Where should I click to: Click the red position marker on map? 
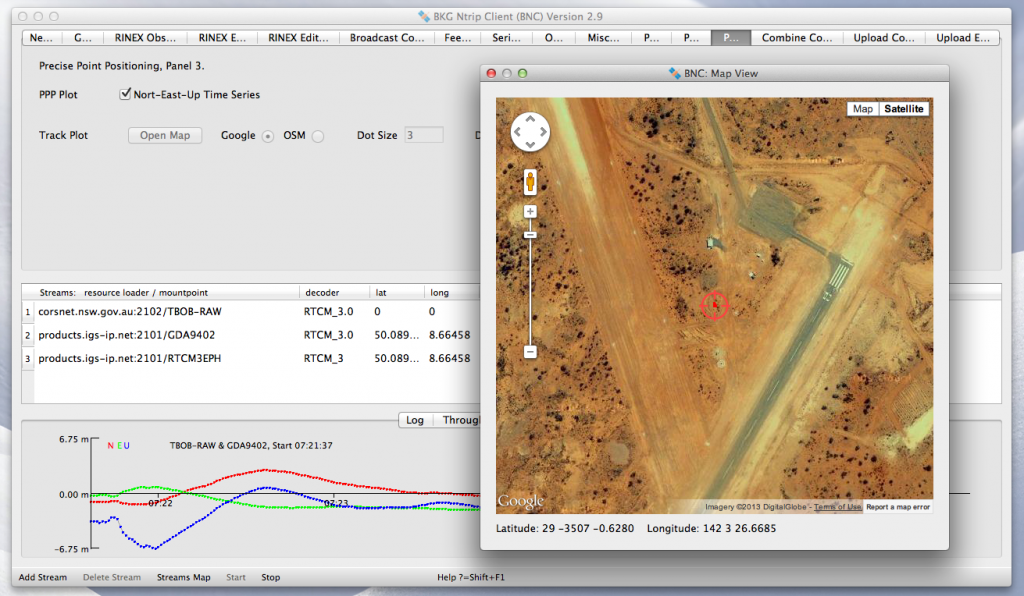pyautogui.click(x=714, y=304)
